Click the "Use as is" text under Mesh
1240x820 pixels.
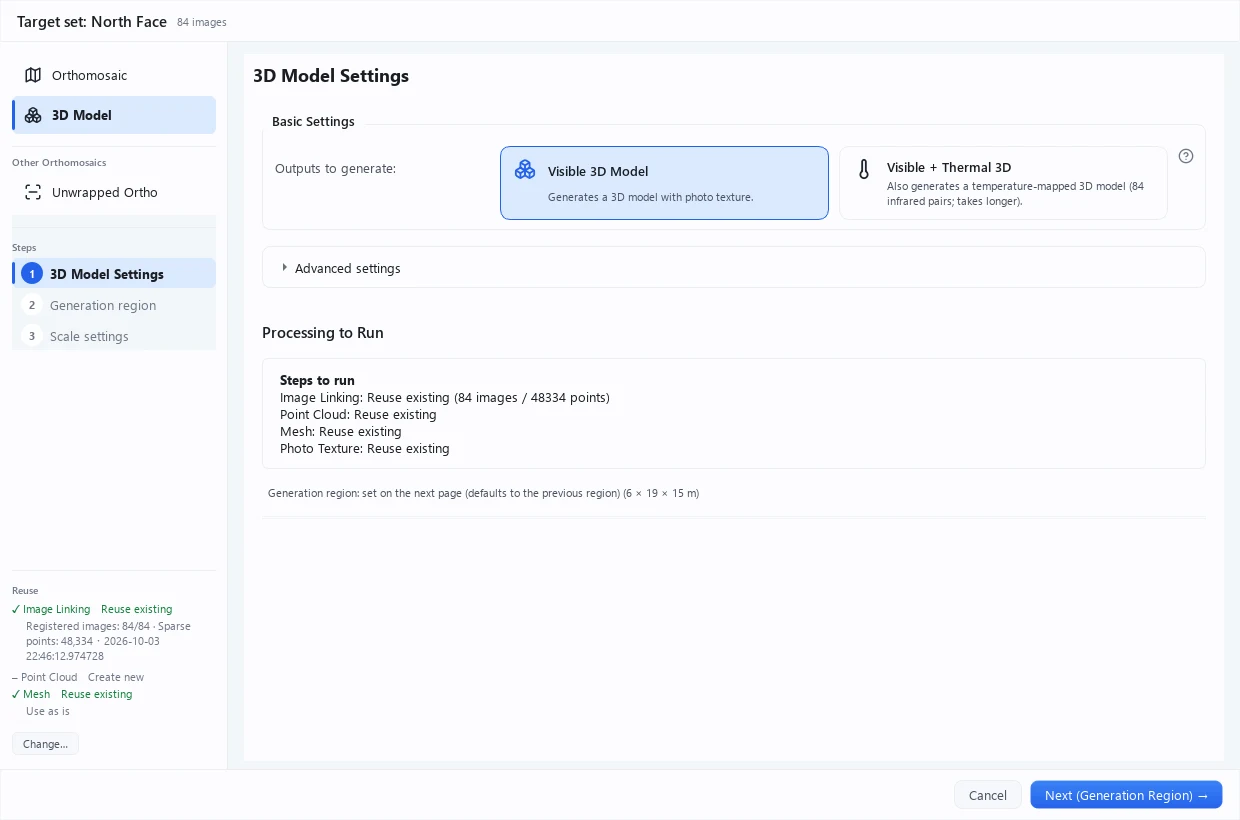point(48,711)
